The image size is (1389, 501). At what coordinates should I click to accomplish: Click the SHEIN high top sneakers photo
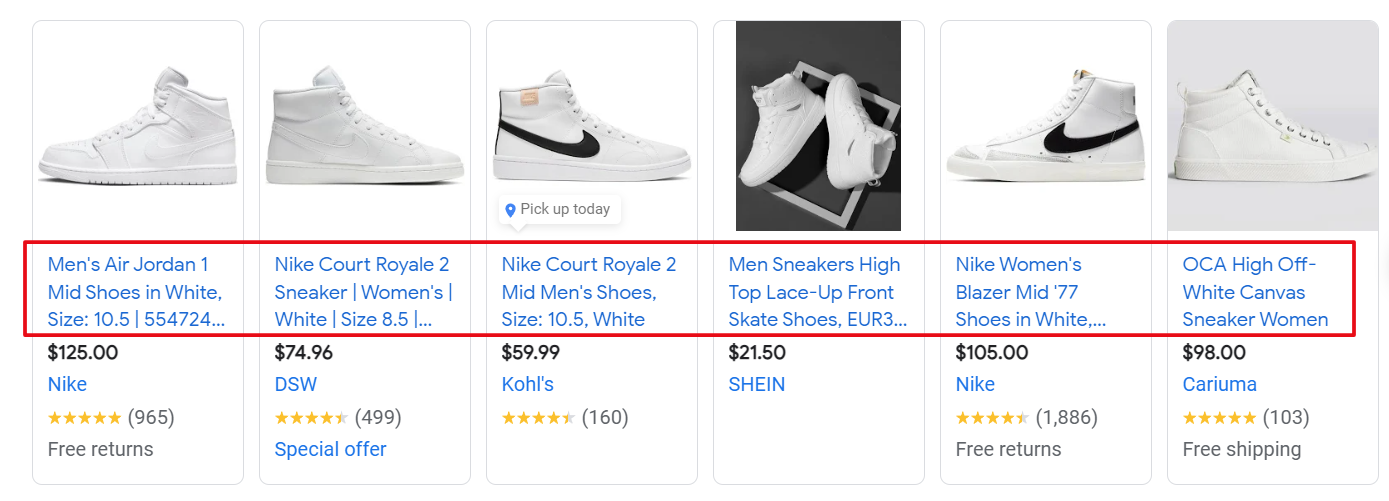point(818,126)
